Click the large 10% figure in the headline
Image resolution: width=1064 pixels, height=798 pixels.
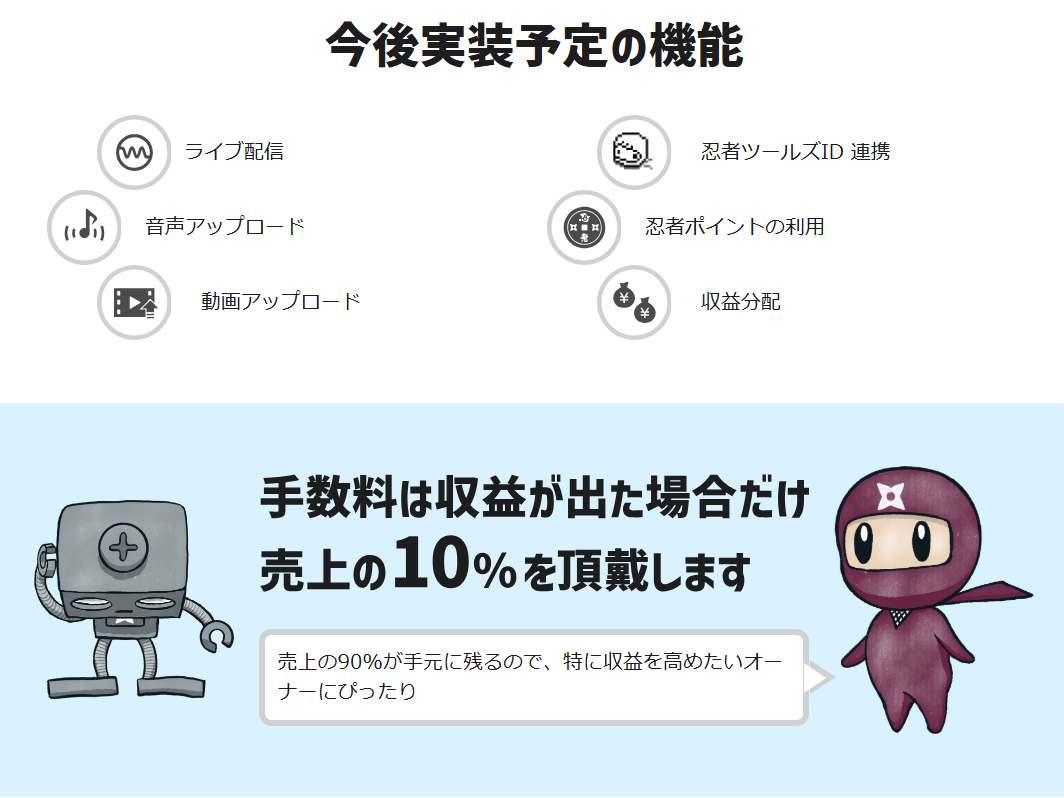click(x=455, y=564)
